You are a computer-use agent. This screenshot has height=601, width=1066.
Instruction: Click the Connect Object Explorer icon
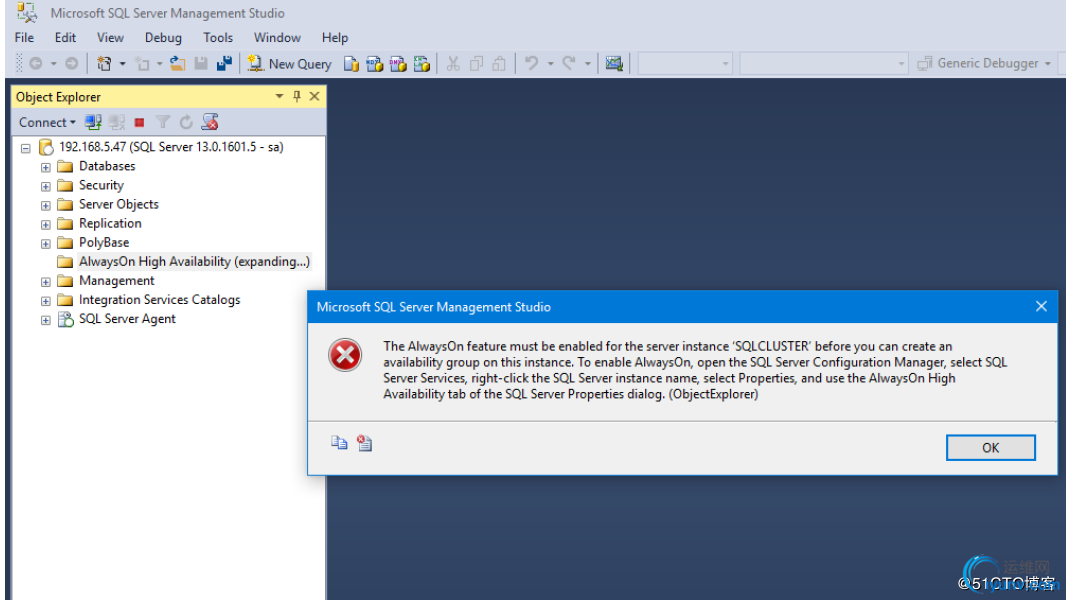[93, 122]
